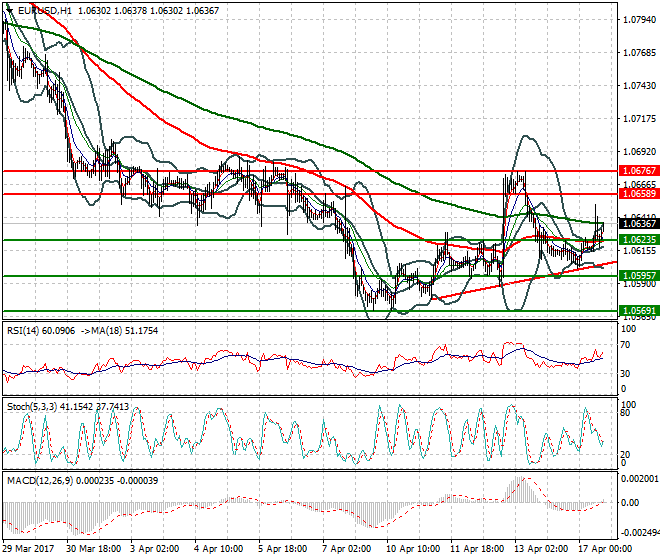
Task: Click the 29 Mar 2017 time axis label
Action: pos(28,549)
